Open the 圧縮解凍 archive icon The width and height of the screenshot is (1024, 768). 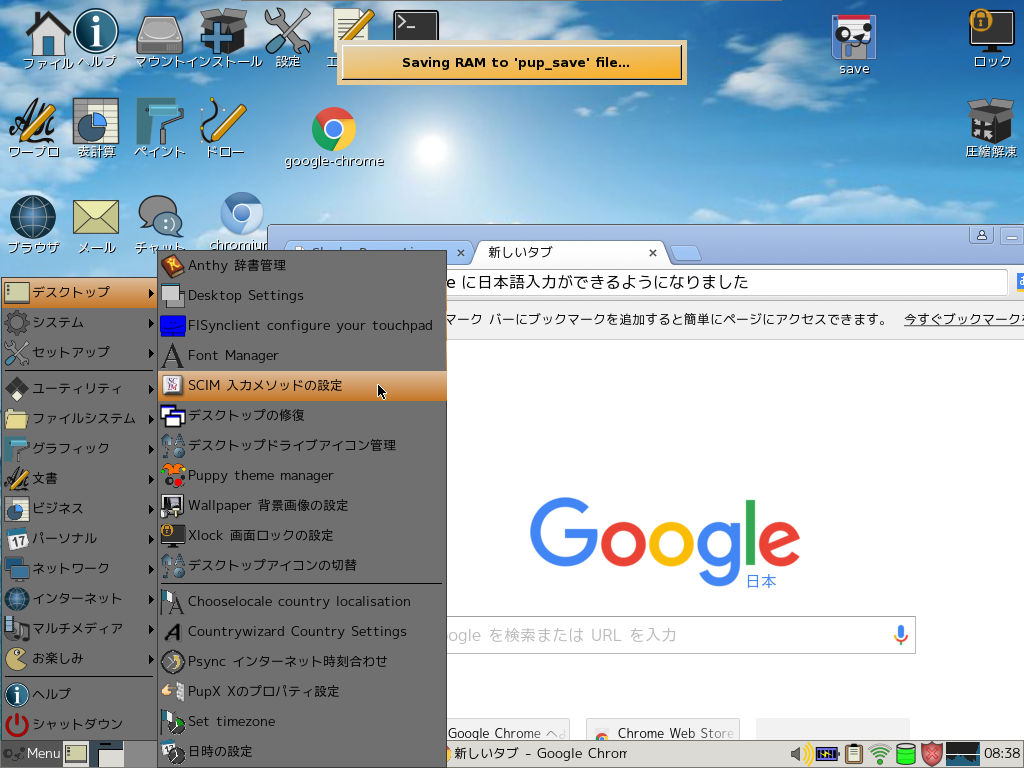point(991,128)
